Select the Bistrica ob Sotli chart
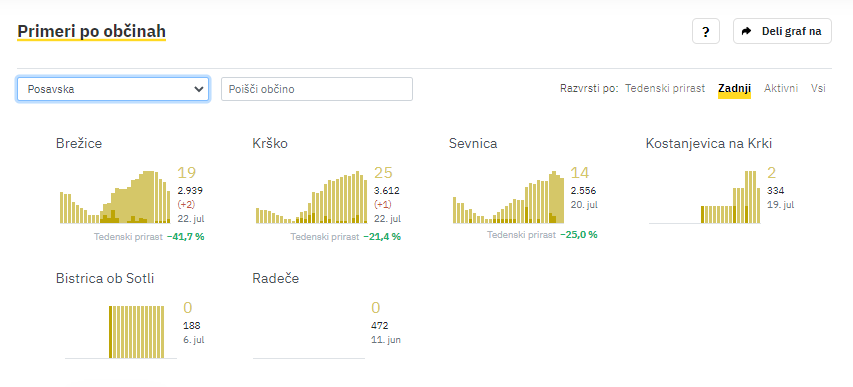The image size is (853, 387). pyautogui.click(x=121, y=332)
